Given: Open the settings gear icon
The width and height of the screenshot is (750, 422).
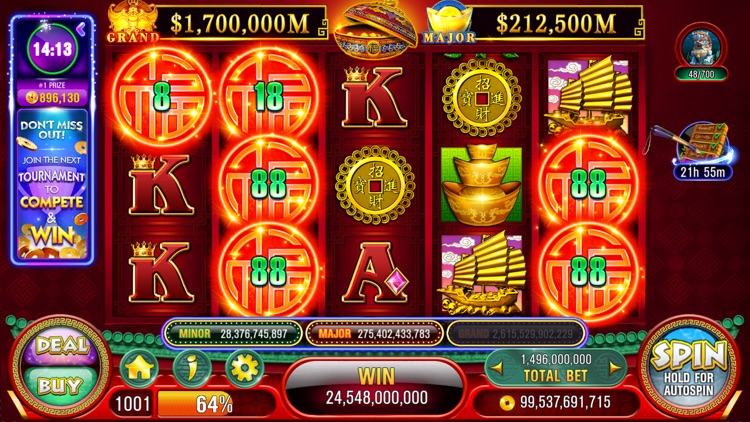Looking at the screenshot, I should (x=244, y=367).
